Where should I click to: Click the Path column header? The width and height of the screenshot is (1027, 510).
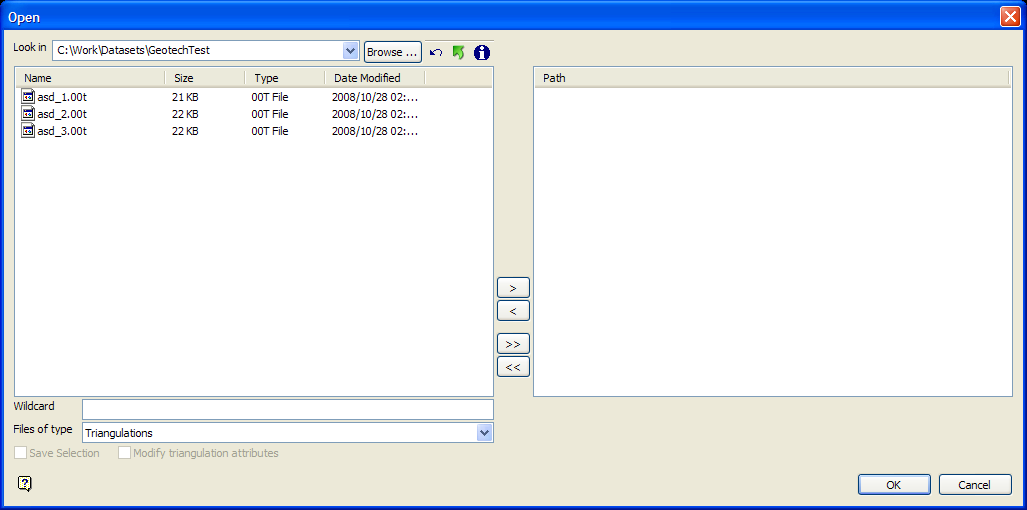tap(772, 78)
